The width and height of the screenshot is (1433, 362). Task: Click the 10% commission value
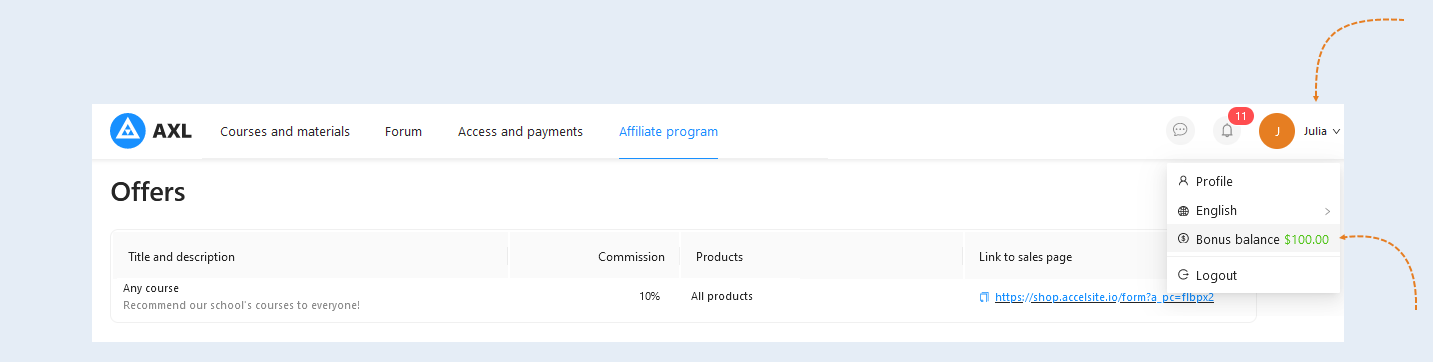click(x=649, y=296)
